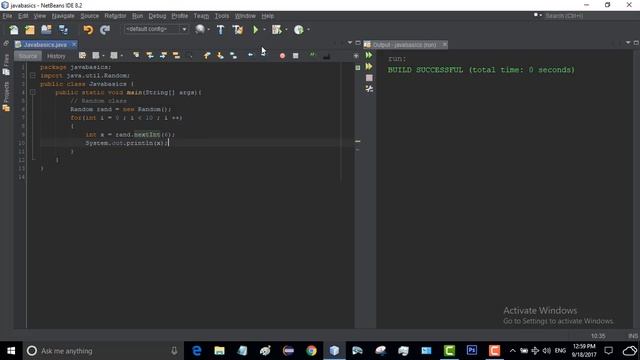Screen dimensions: 640x360
Task: Open Google Chrome from taskbar
Action: coord(311,351)
